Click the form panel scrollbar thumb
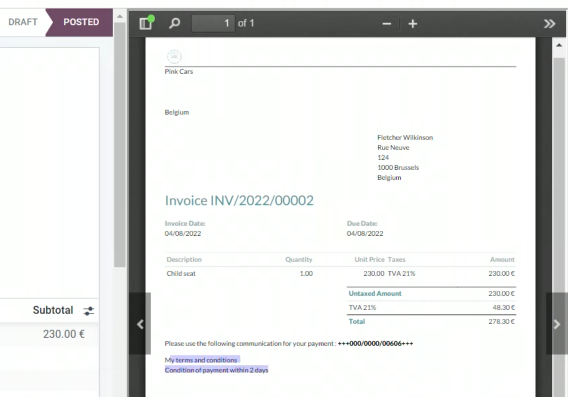The image size is (568, 397). (x=120, y=145)
